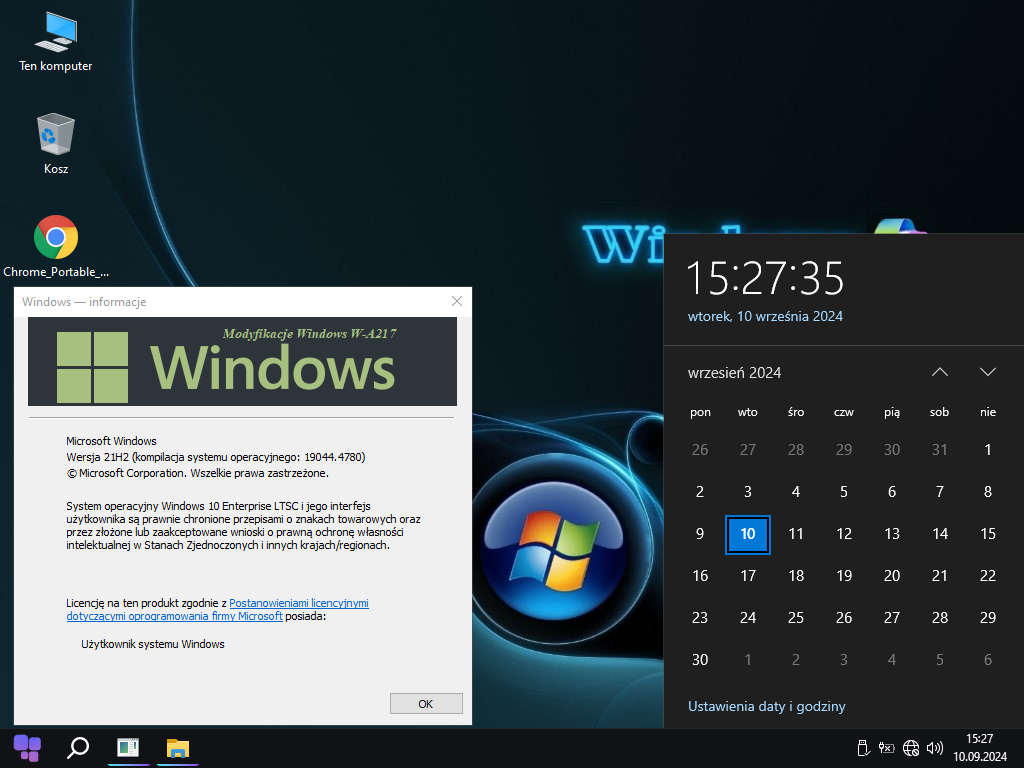Go to next month with down chevron
The width and height of the screenshot is (1024, 768).
(x=988, y=372)
